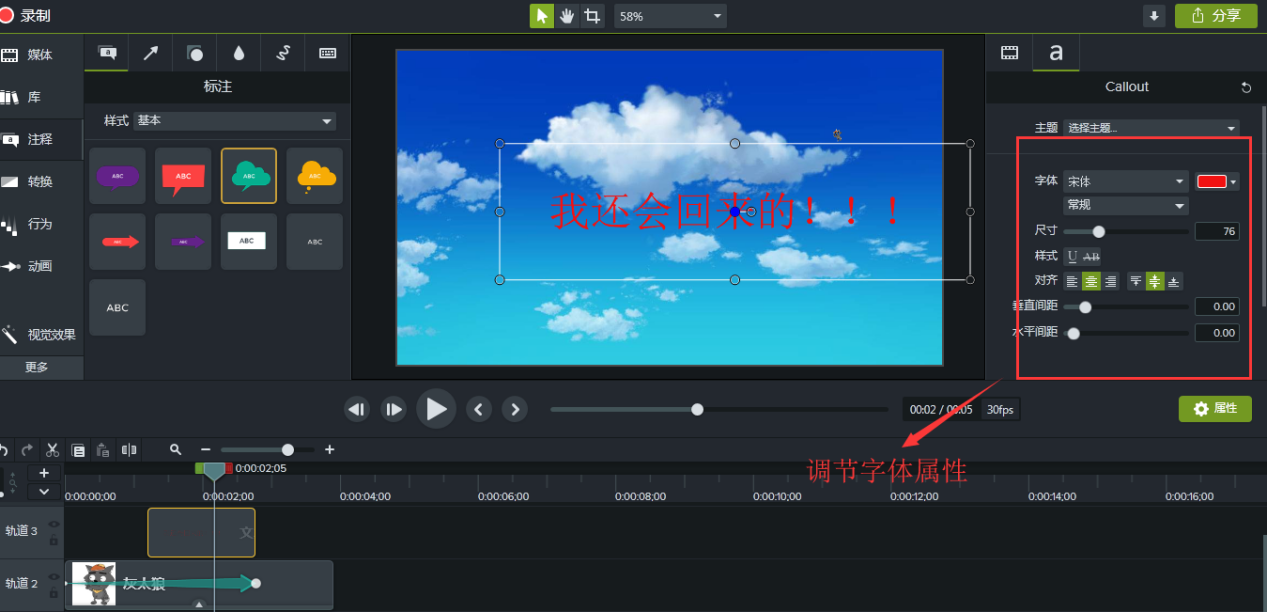Switch to the 转换 transitions tab
Image resolution: width=1267 pixels, height=612 pixels.
click(41, 182)
